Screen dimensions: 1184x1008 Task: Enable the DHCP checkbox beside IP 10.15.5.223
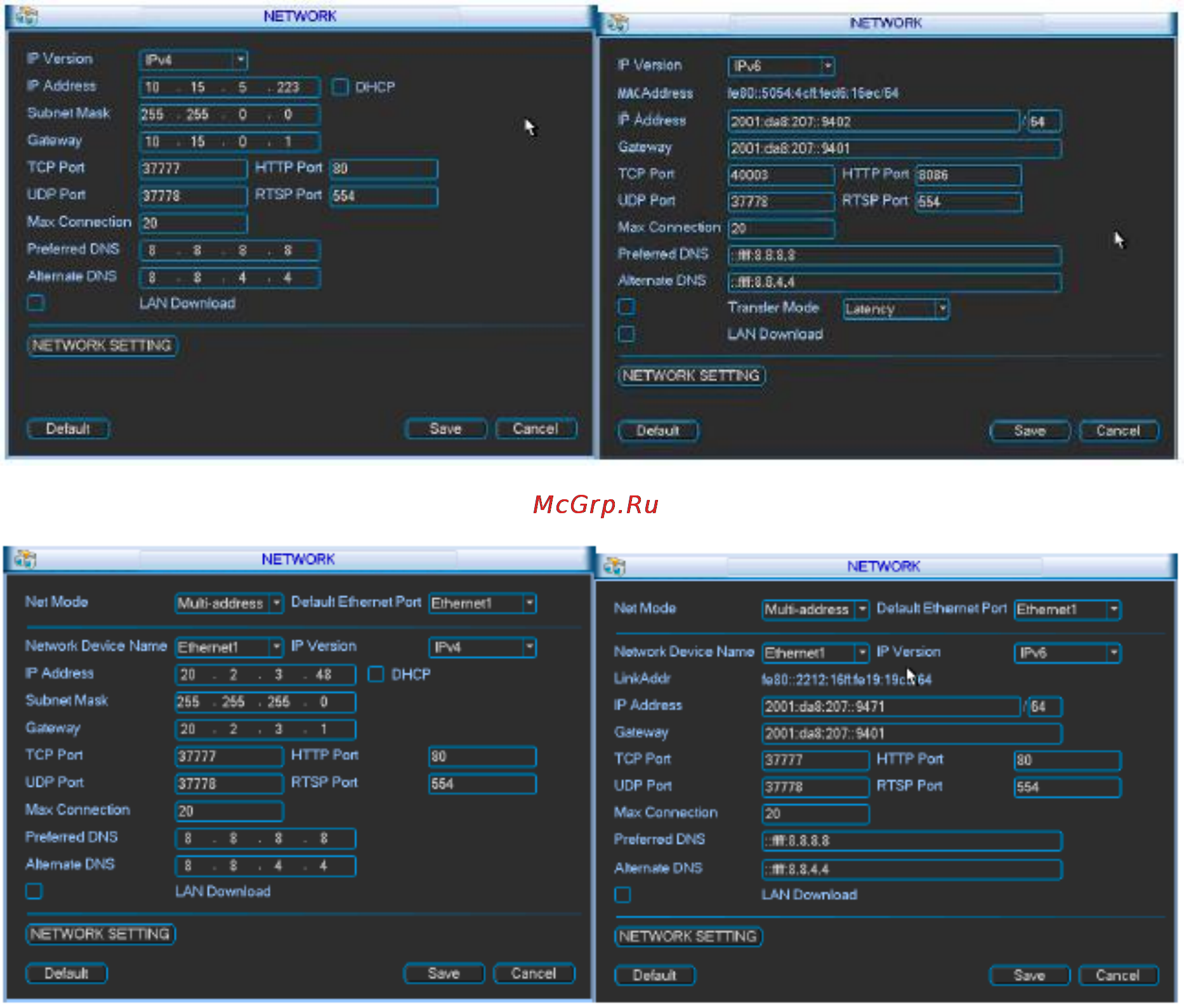click(340, 87)
